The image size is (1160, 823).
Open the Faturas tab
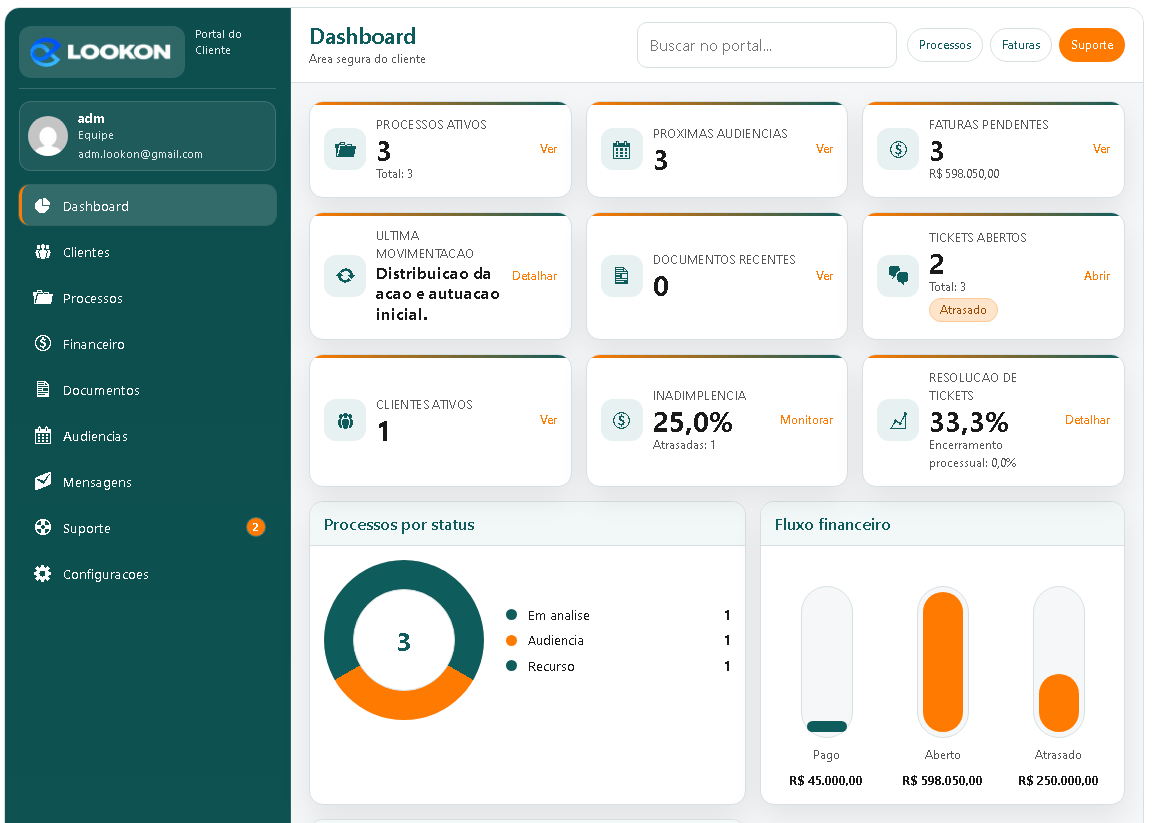pos(1020,45)
